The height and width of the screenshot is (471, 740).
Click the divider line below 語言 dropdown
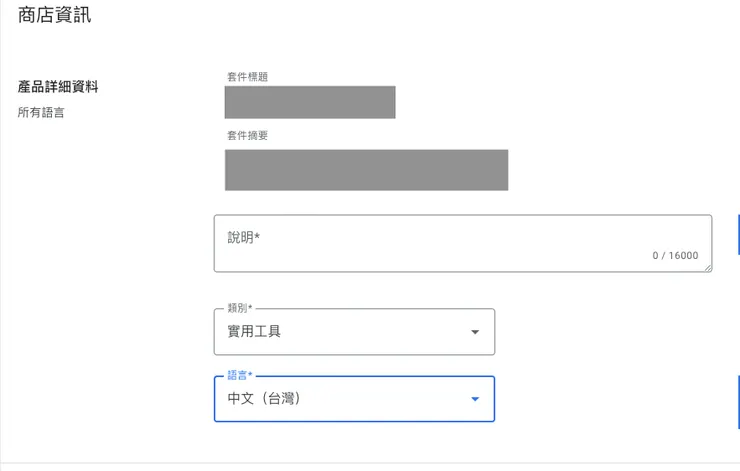pyautogui.click(x=370, y=462)
